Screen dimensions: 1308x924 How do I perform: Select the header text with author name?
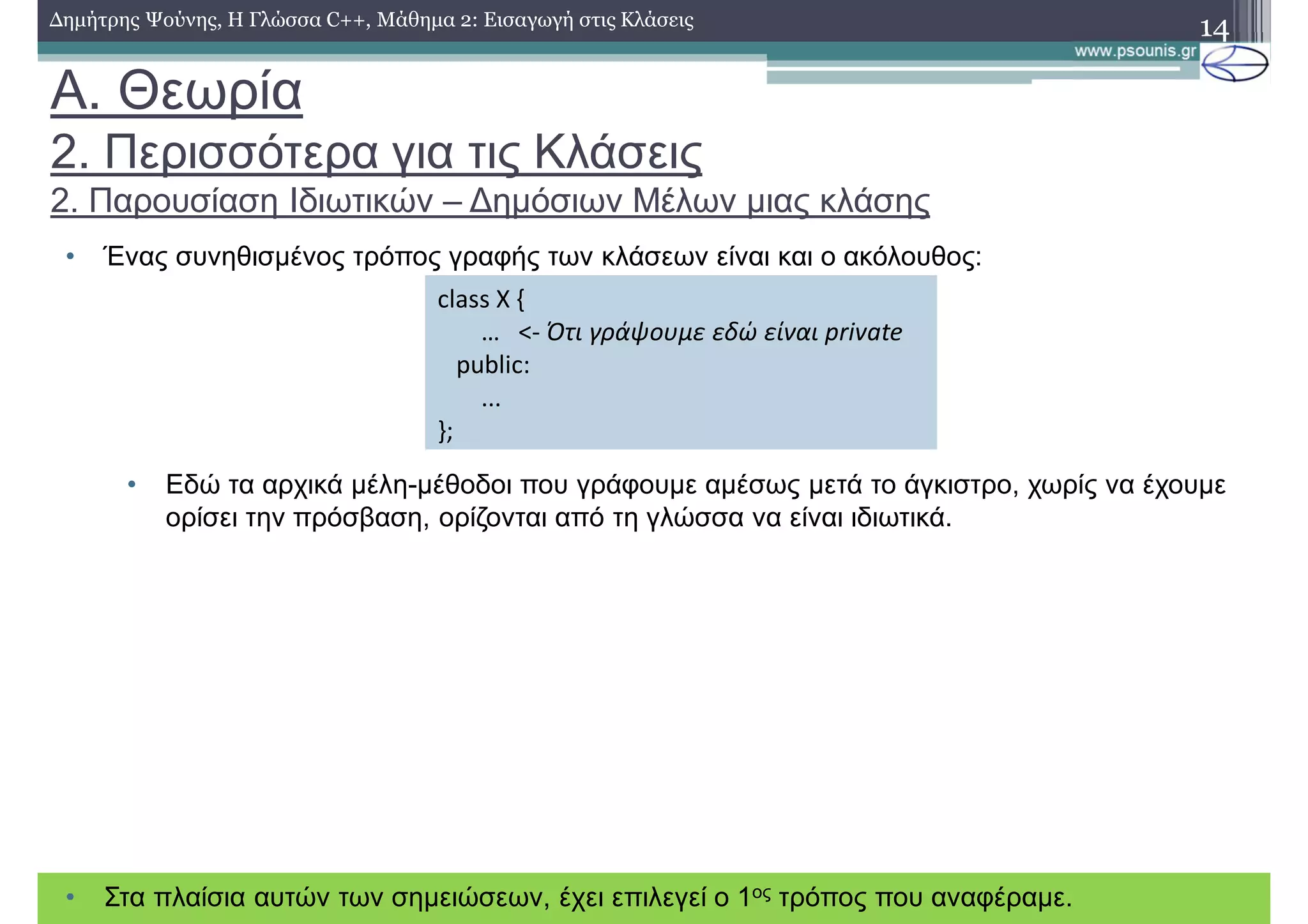tap(371, 20)
